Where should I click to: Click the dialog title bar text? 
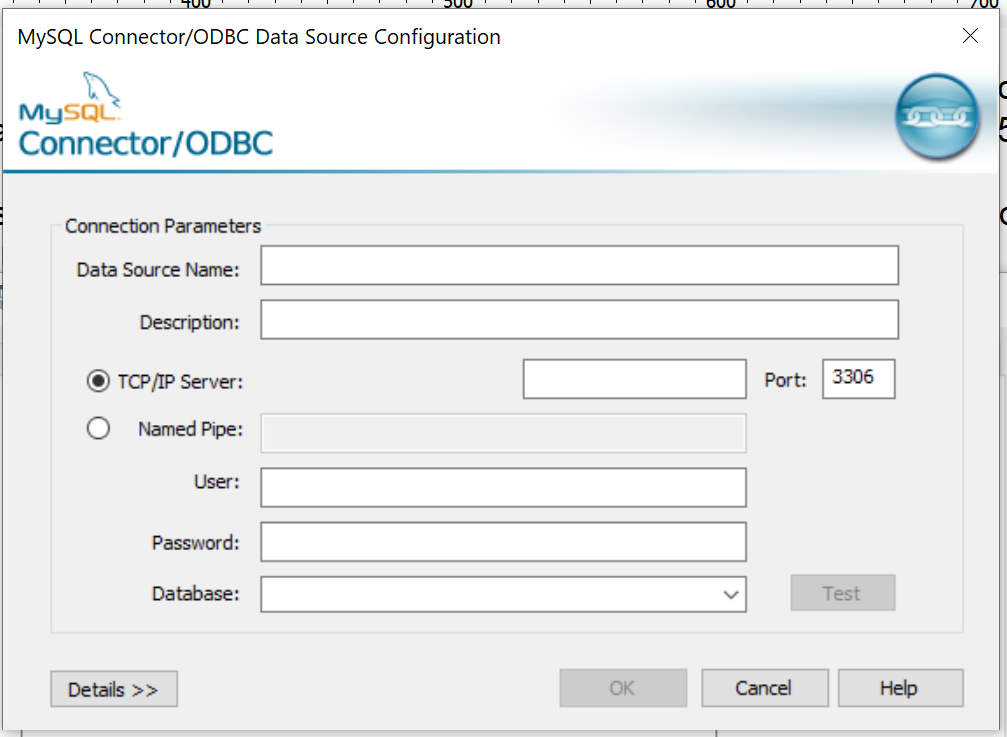click(259, 38)
